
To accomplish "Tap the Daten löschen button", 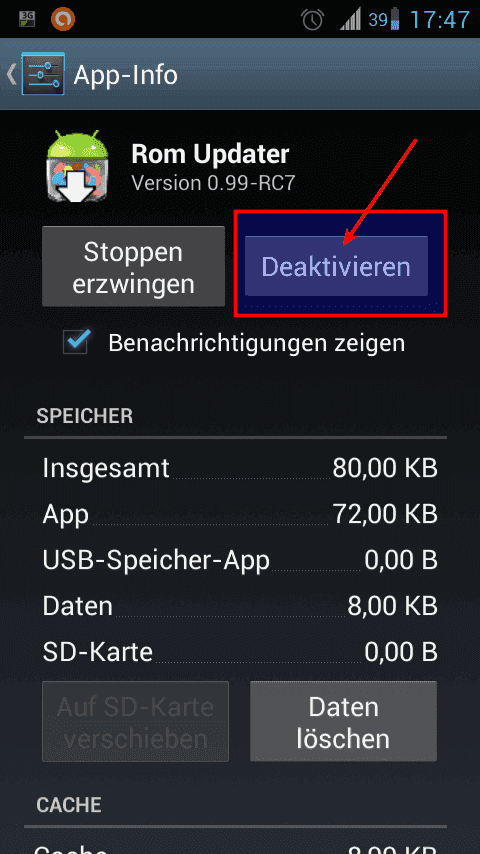I will (x=343, y=721).
